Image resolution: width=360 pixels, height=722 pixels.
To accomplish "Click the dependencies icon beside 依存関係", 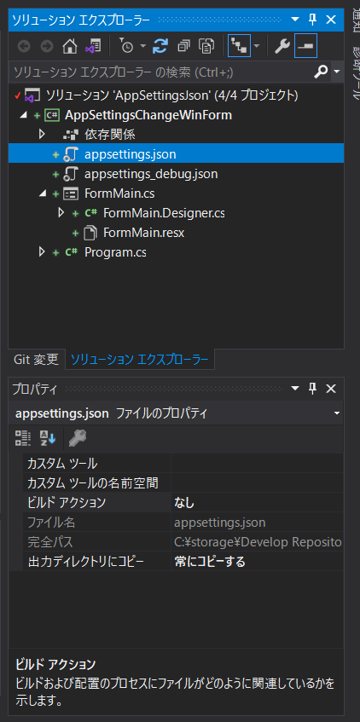I will (x=70, y=135).
